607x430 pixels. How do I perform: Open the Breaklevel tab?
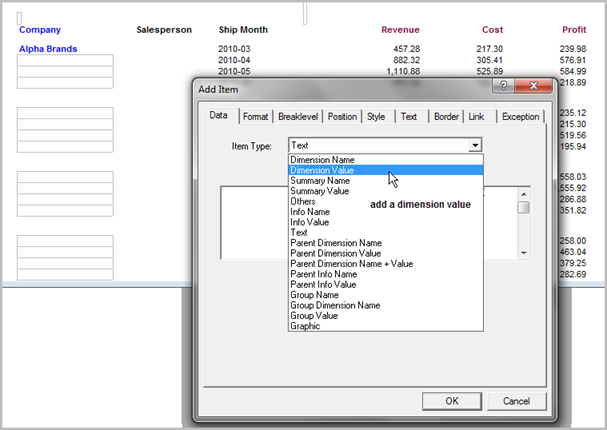(298, 117)
